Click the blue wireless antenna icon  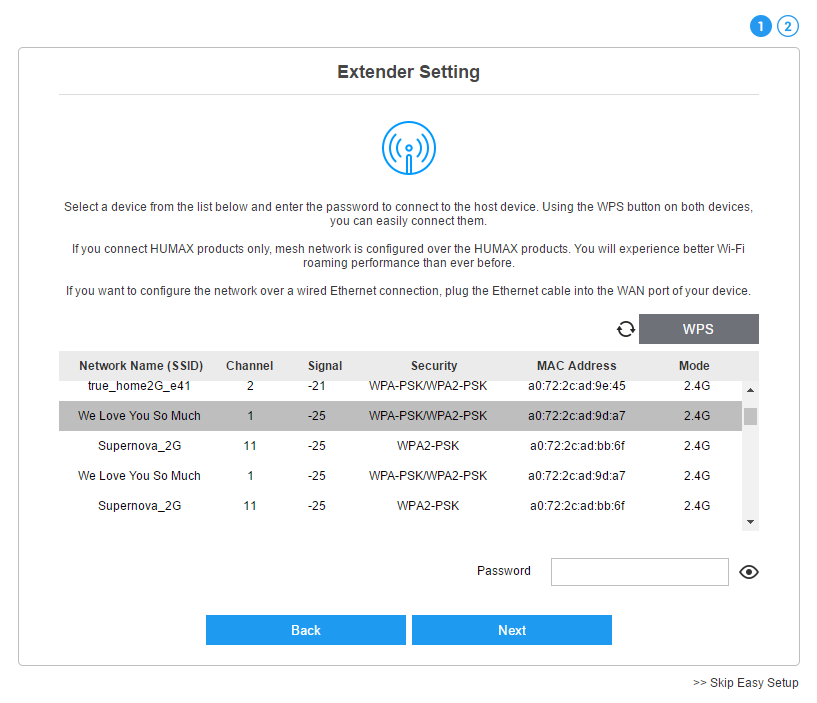pos(409,148)
